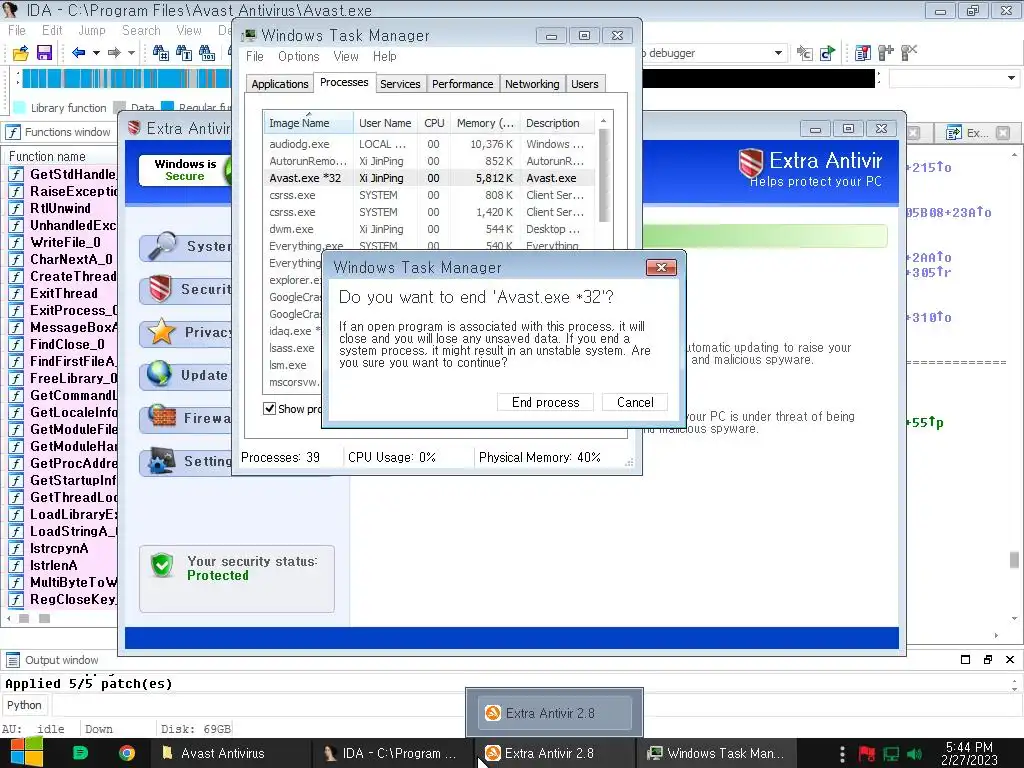Close the end process confirmation dialog
The height and width of the screenshot is (768, 1024).
point(661,268)
